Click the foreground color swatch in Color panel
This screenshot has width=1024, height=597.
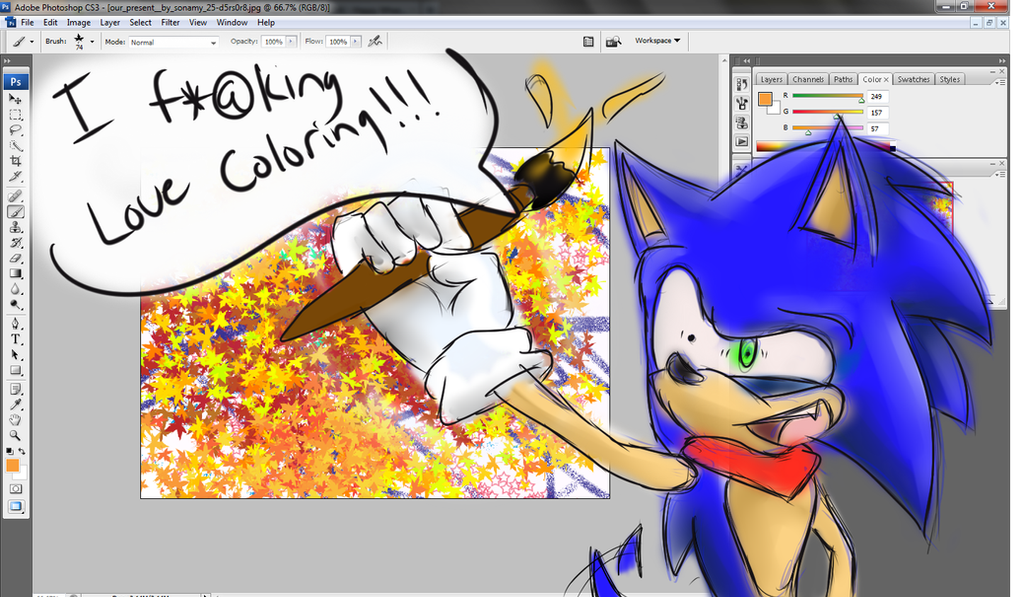pyautogui.click(x=765, y=99)
